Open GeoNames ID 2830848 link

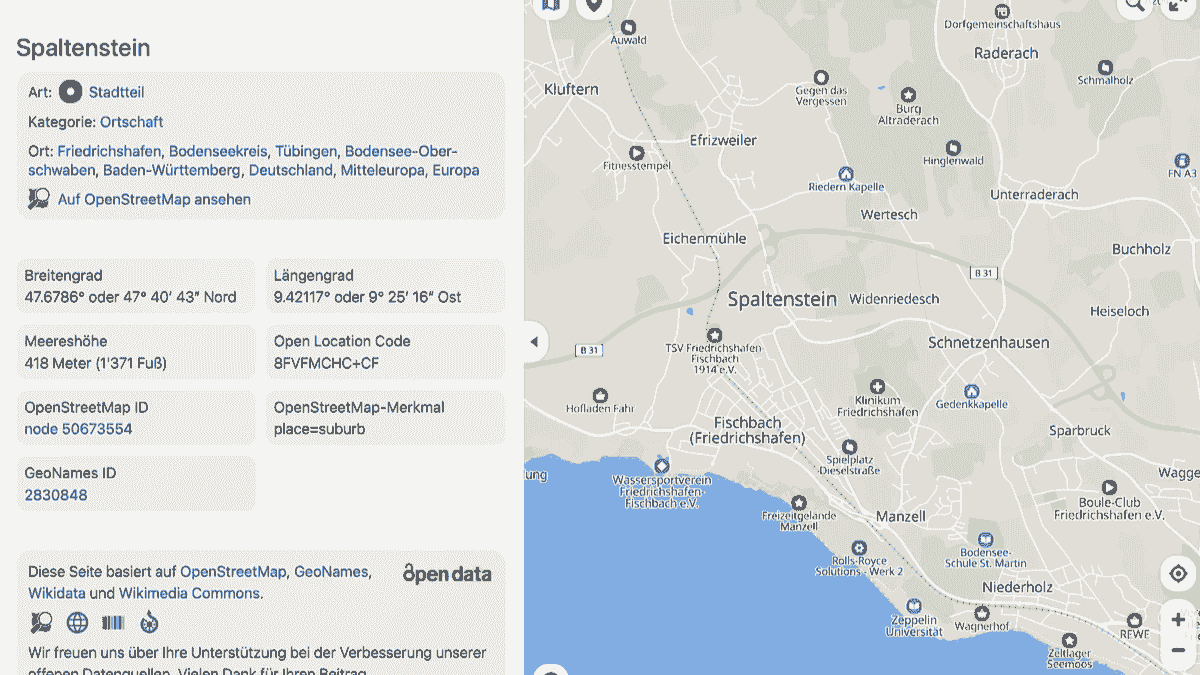coord(56,495)
